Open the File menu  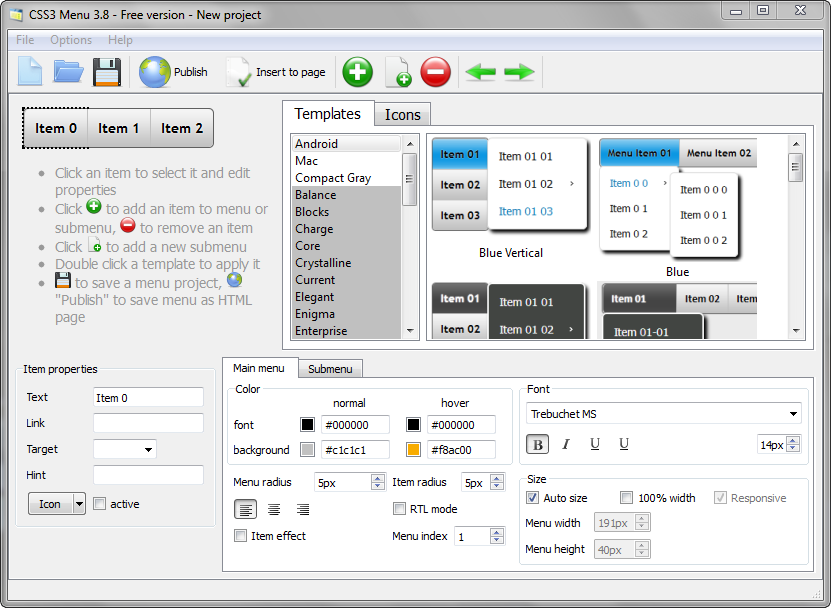25,40
